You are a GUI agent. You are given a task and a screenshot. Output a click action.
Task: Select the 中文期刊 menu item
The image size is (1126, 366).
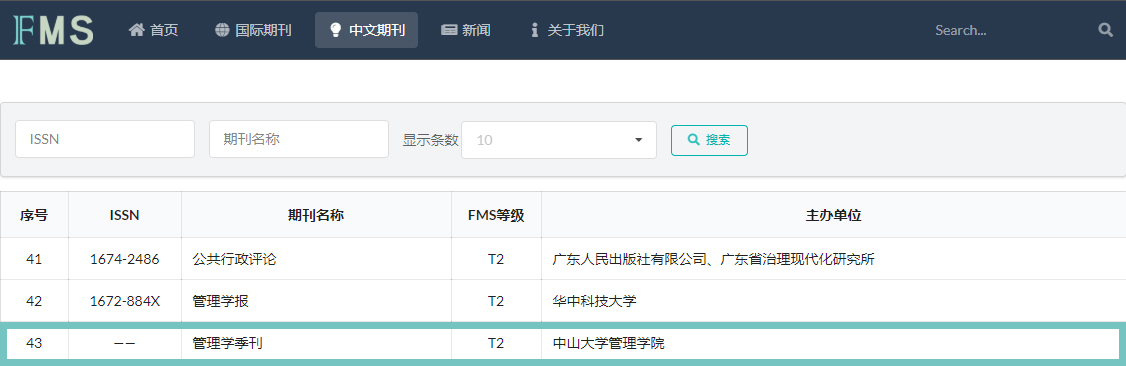[x=366, y=30]
